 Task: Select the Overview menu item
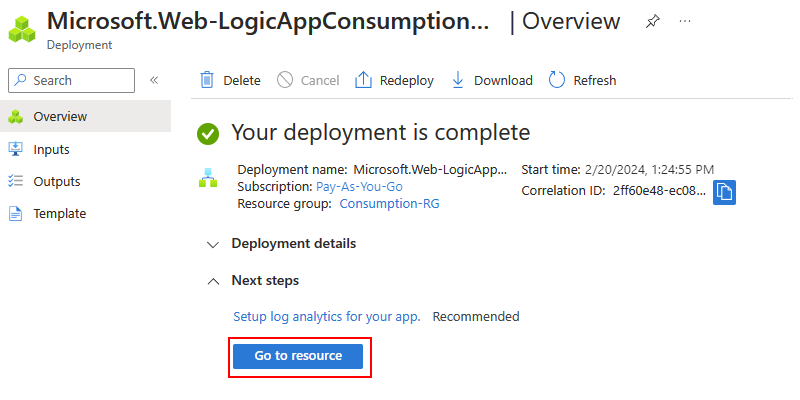[x=60, y=117]
